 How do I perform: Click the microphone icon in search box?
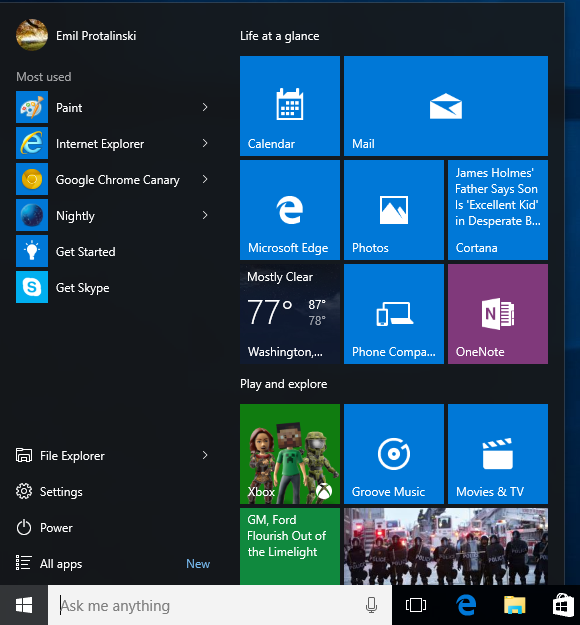[x=371, y=605]
